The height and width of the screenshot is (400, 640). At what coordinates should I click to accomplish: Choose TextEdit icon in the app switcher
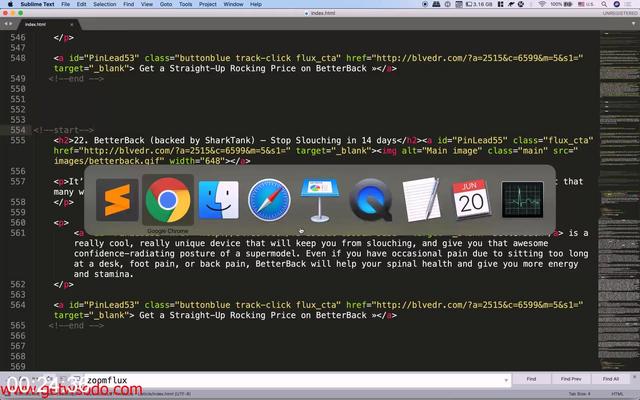pos(421,200)
